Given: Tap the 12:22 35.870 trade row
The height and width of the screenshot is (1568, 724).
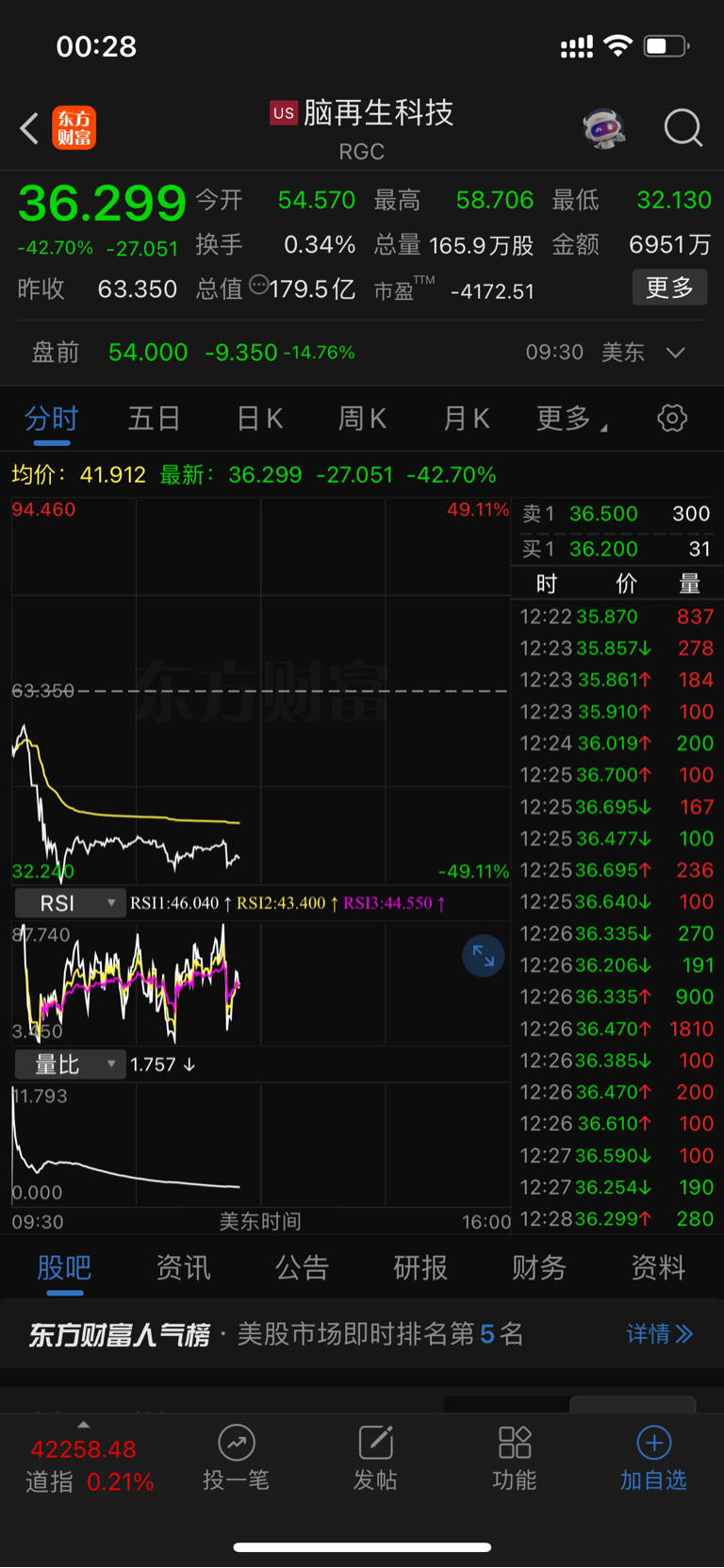Looking at the screenshot, I should tap(617, 617).
